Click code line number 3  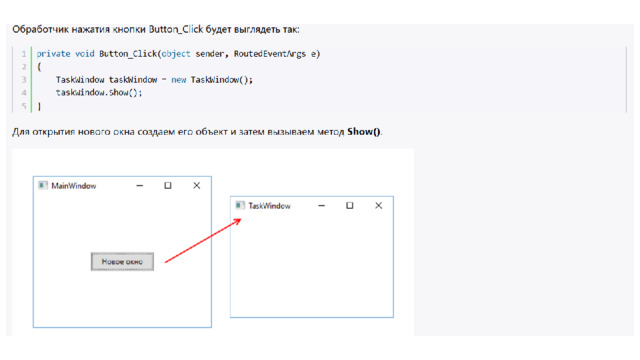pyautogui.click(x=24, y=80)
